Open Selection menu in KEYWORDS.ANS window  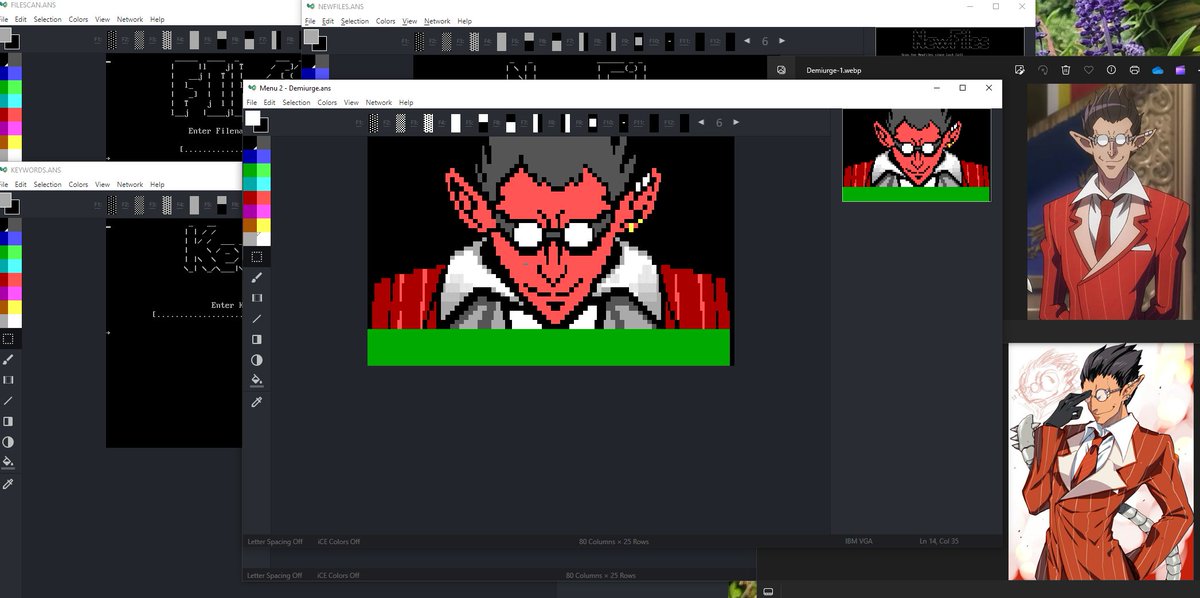click(x=47, y=185)
